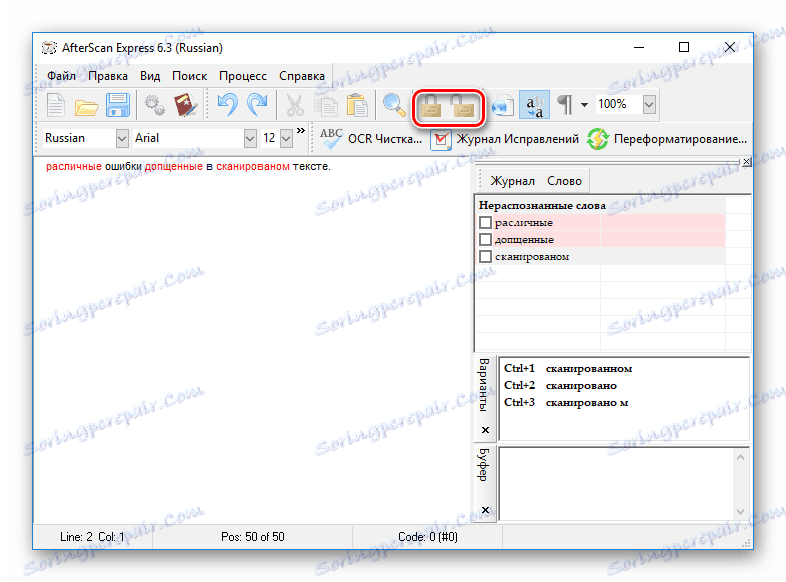Paste from the clipboard icon
The width and height of the screenshot is (786, 582).
point(357,105)
